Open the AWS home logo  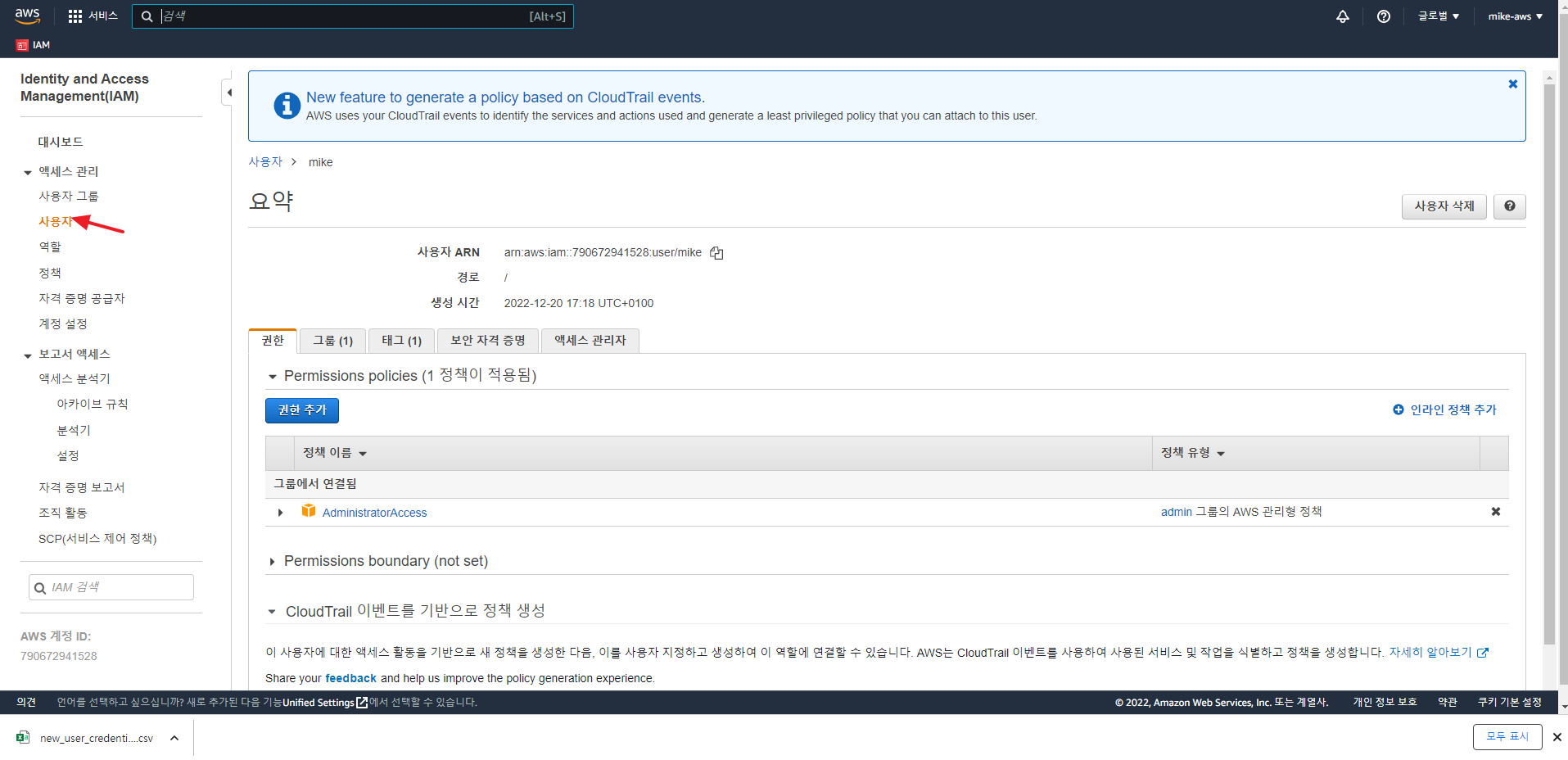point(27,16)
